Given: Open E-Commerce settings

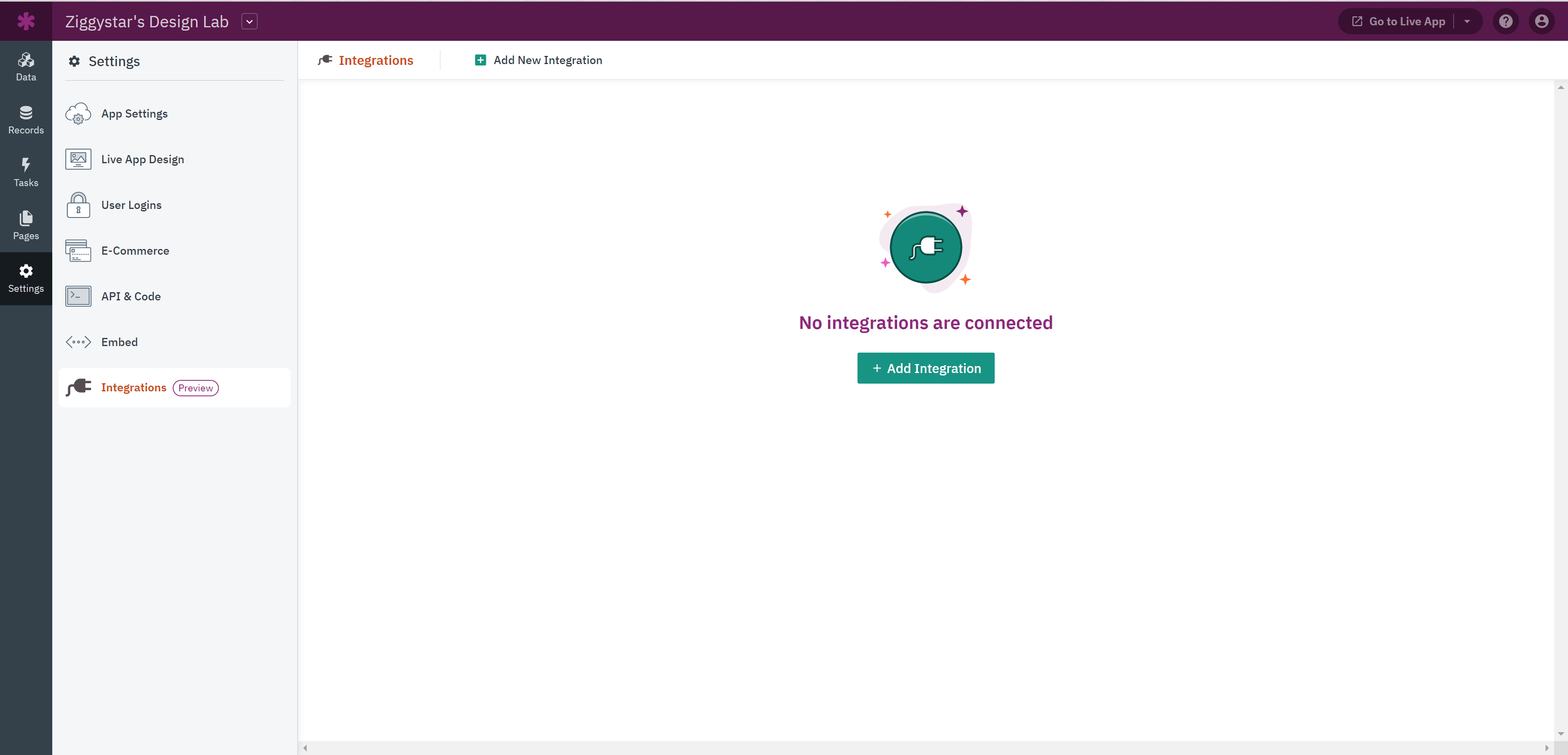Looking at the screenshot, I should click(175, 251).
